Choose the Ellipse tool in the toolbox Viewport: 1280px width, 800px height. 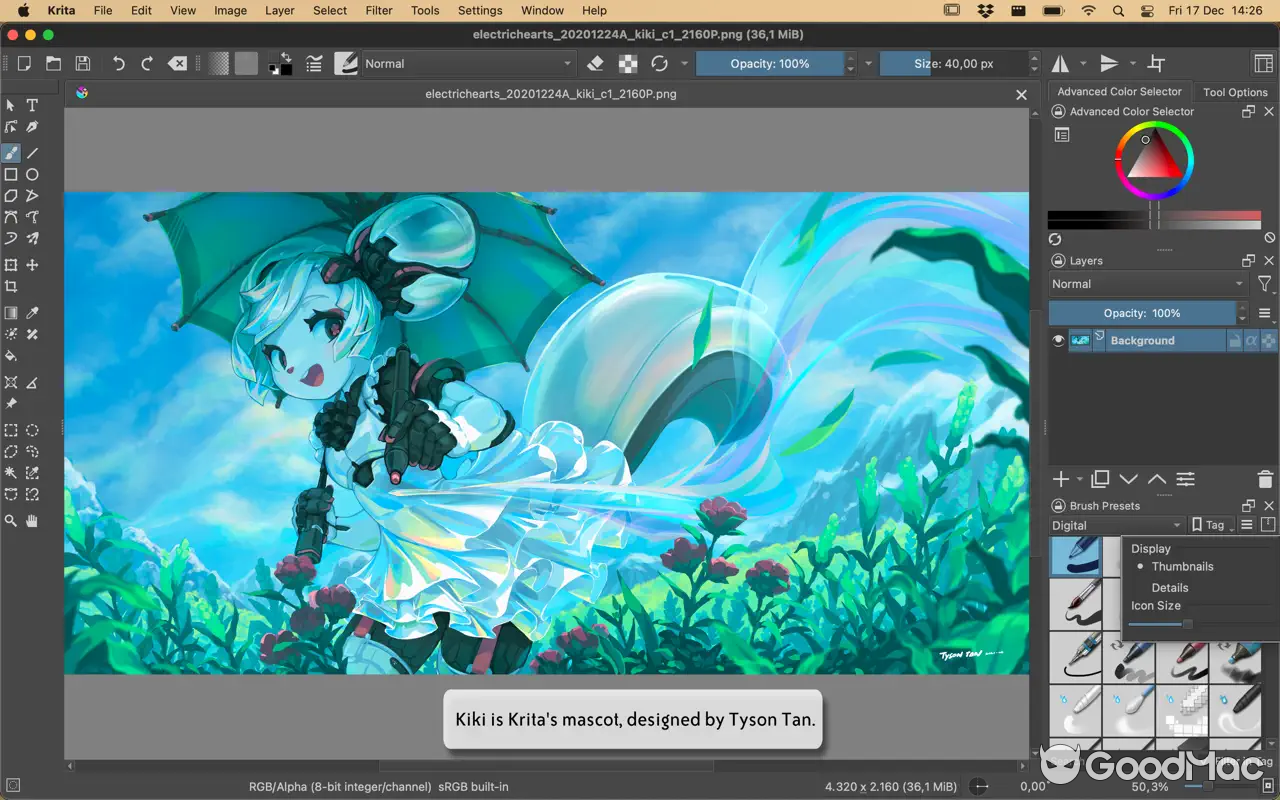pos(31,174)
